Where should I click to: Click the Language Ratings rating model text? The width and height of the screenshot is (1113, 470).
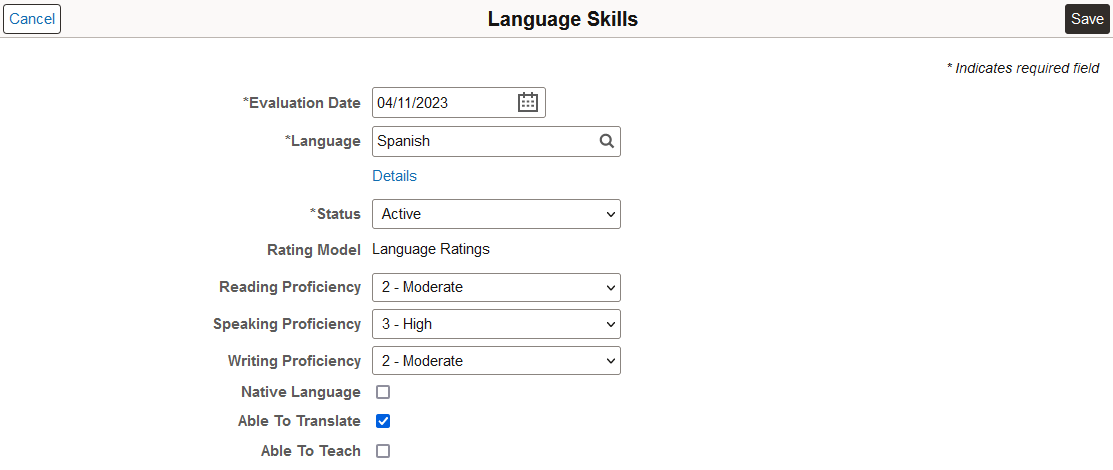[x=431, y=249]
